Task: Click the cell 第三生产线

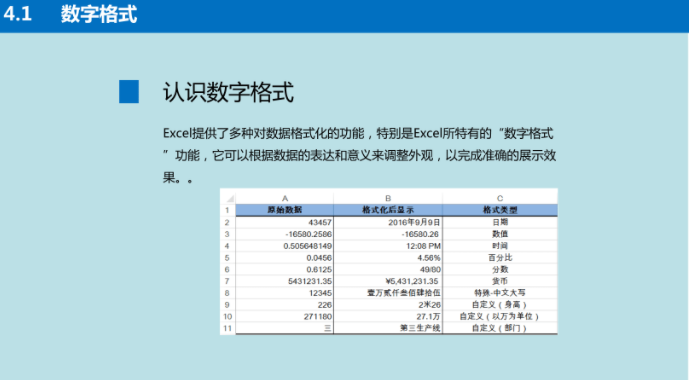Action: [x=388, y=328]
